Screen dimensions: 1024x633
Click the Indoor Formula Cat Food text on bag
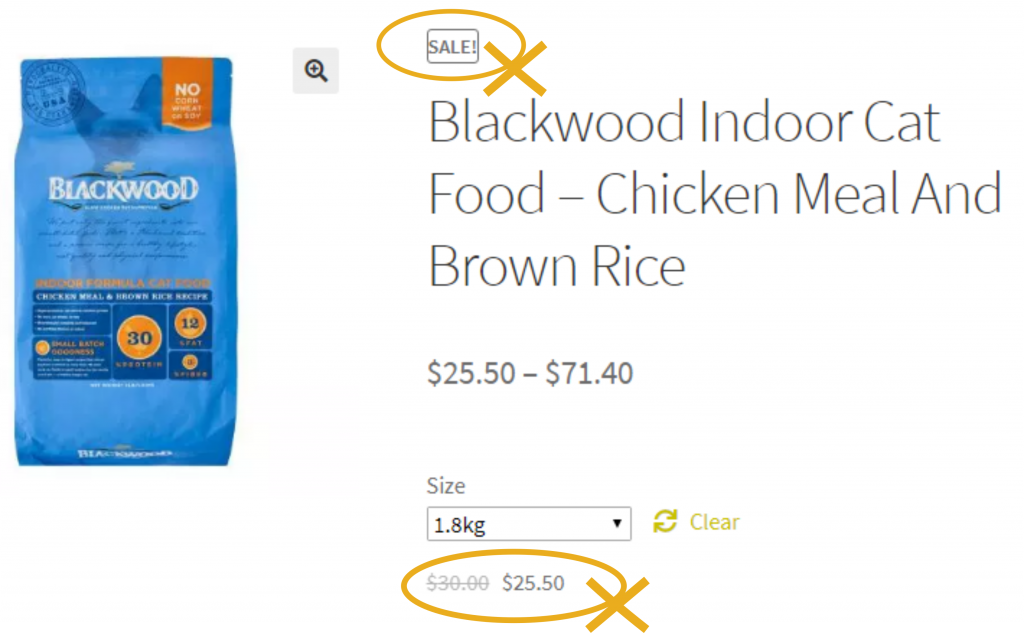pos(123,283)
